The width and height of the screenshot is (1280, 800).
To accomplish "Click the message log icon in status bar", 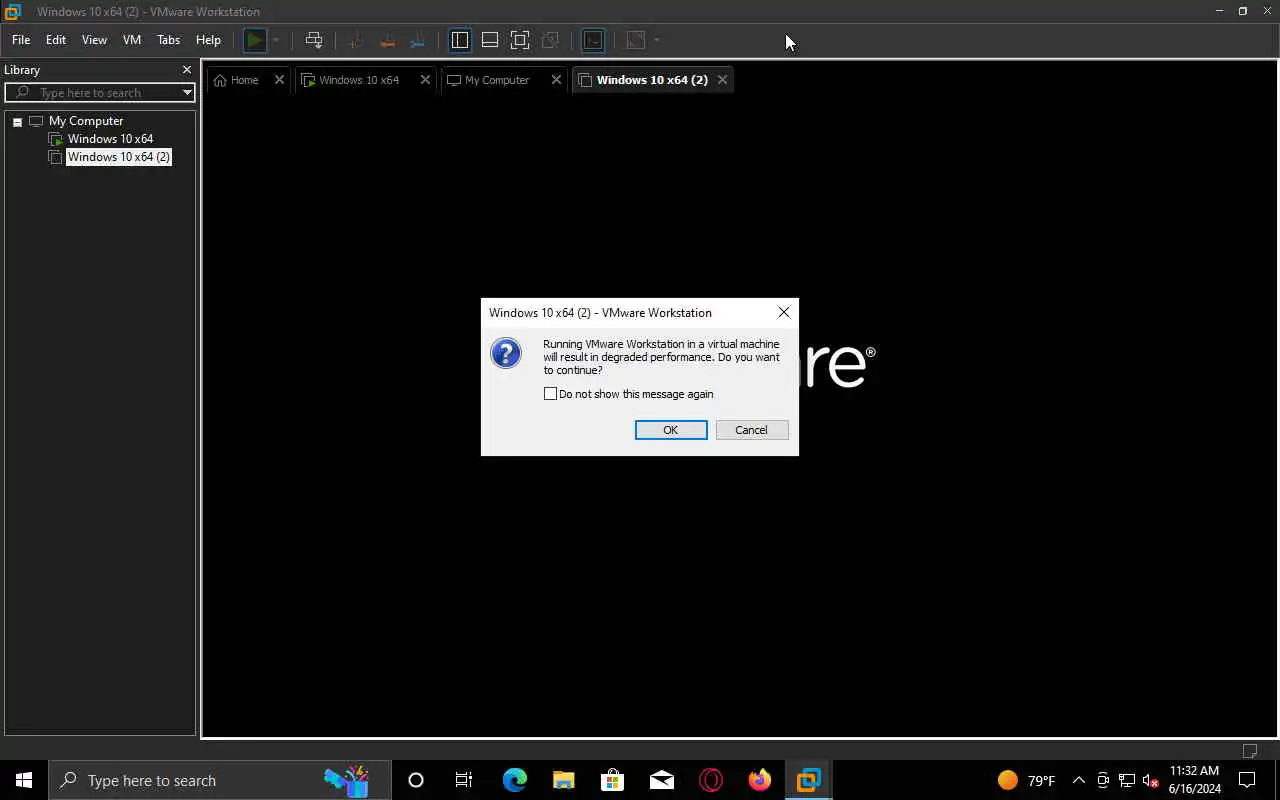I will click(x=1250, y=751).
